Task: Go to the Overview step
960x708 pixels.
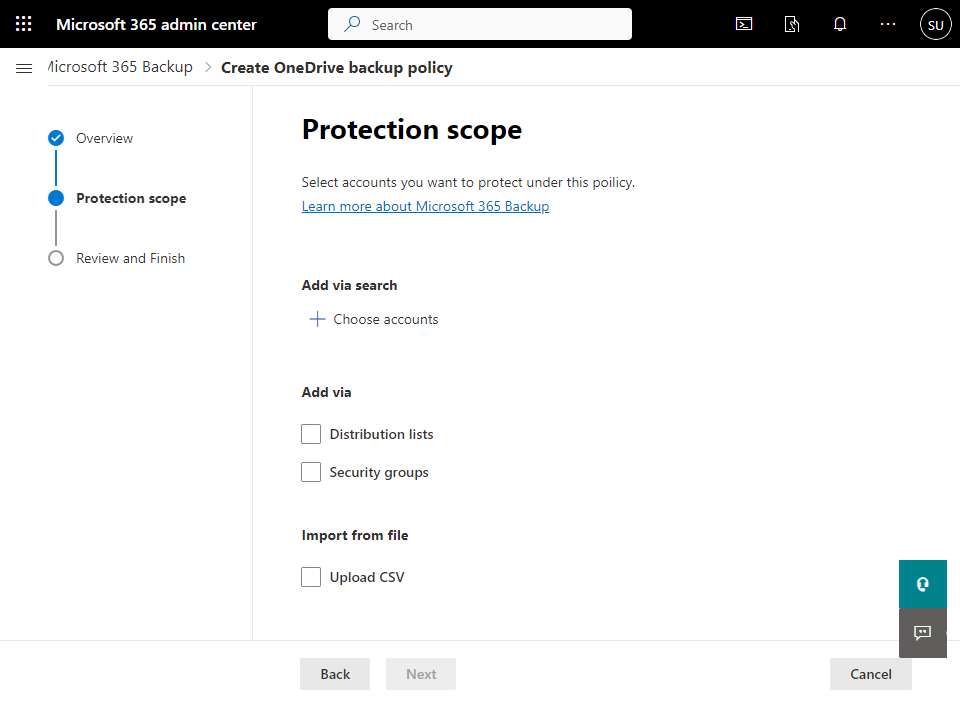Action: 104,138
